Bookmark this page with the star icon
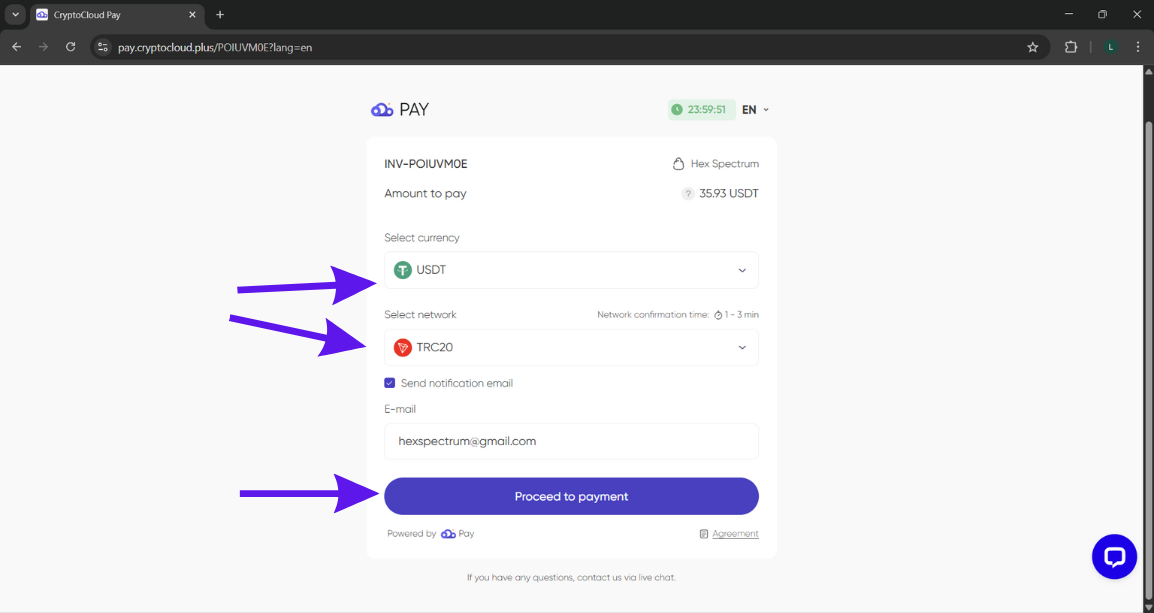Screen dimensions: 1154x613 tap(1033, 47)
